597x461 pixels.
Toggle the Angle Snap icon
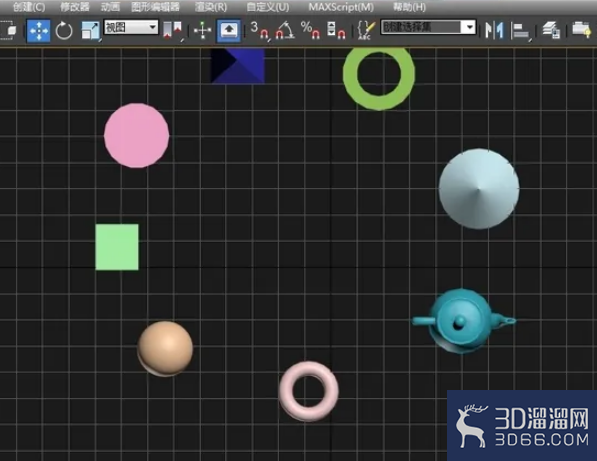[285, 30]
